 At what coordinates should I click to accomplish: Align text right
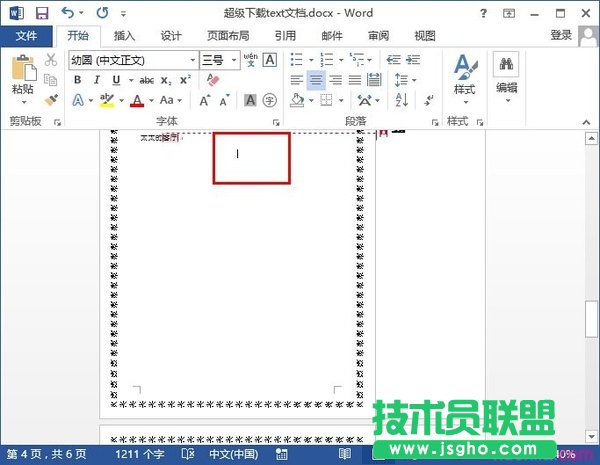click(x=336, y=80)
